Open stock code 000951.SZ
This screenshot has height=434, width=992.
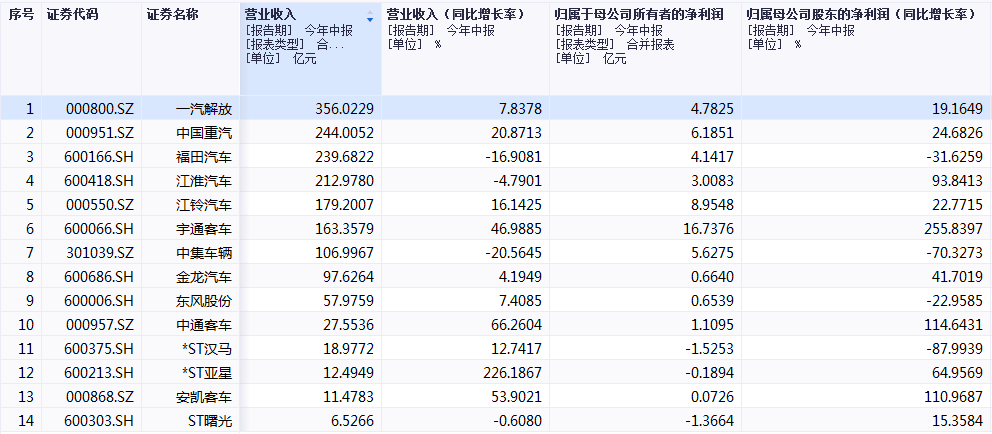99,133
